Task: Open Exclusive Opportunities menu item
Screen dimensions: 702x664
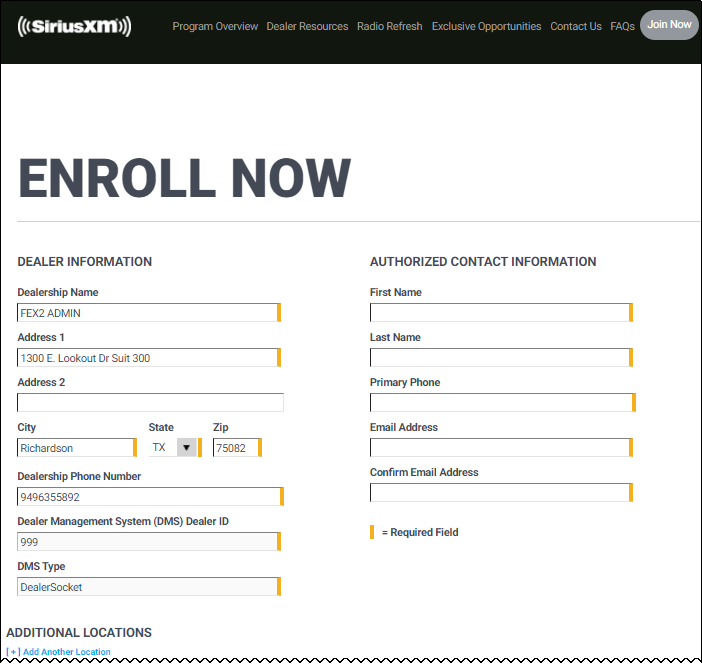Action: click(x=486, y=26)
